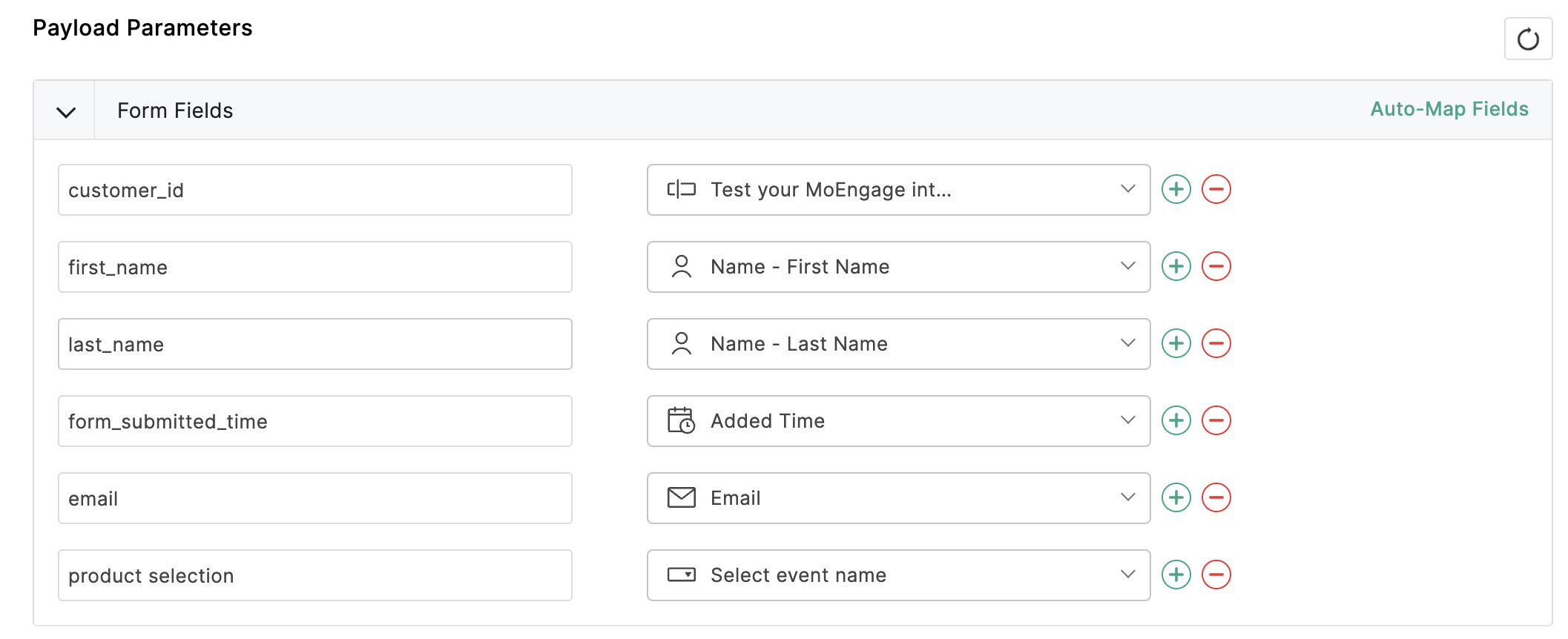Collapse the Form Fields section
The image size is (1568, 639).
[x=66, y=112]
